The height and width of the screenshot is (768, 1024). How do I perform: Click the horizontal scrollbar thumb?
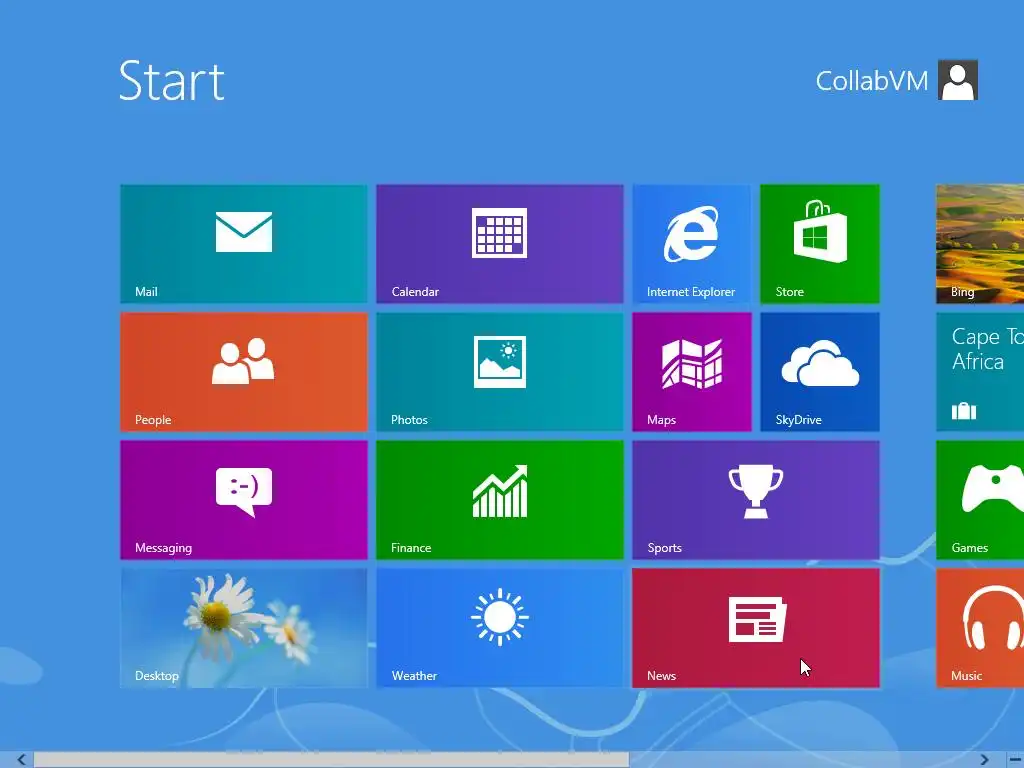pyautogui.click(x=331, y=760)
